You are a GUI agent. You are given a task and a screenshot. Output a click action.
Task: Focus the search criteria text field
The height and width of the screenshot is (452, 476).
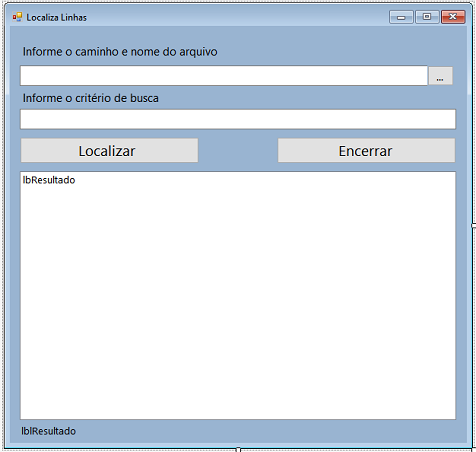238,119
